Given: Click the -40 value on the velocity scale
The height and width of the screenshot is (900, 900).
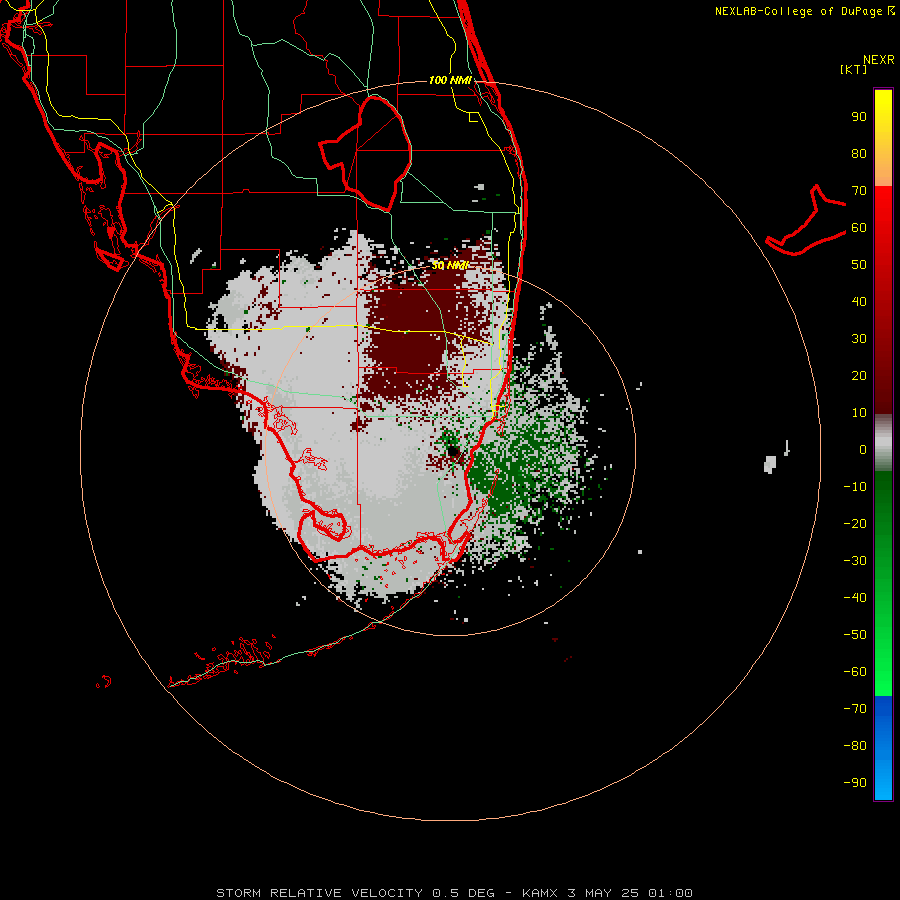Looking at the screenshot, I should [855, 598].
